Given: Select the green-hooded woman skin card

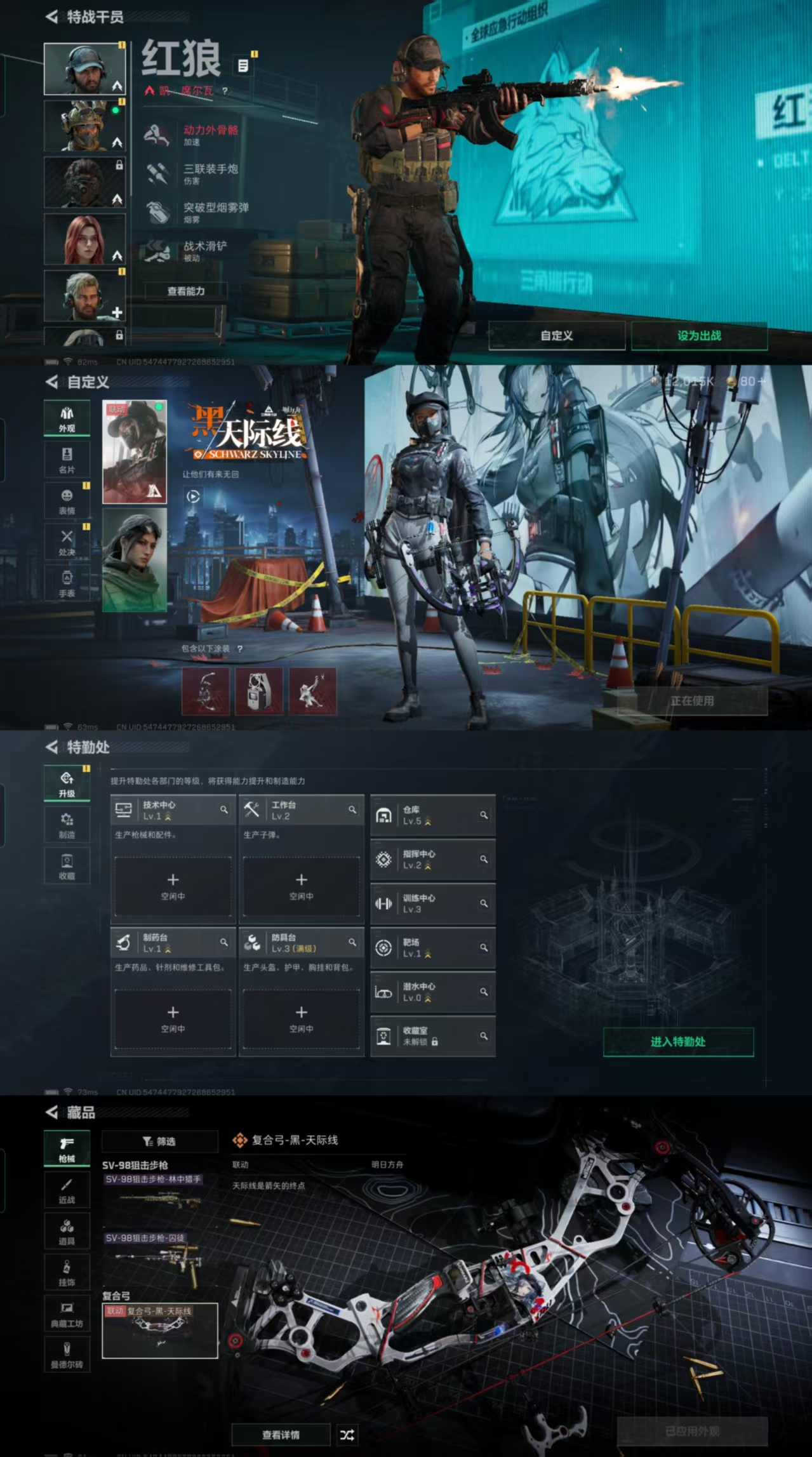Looking at the screenshot, I should point(135,560).
